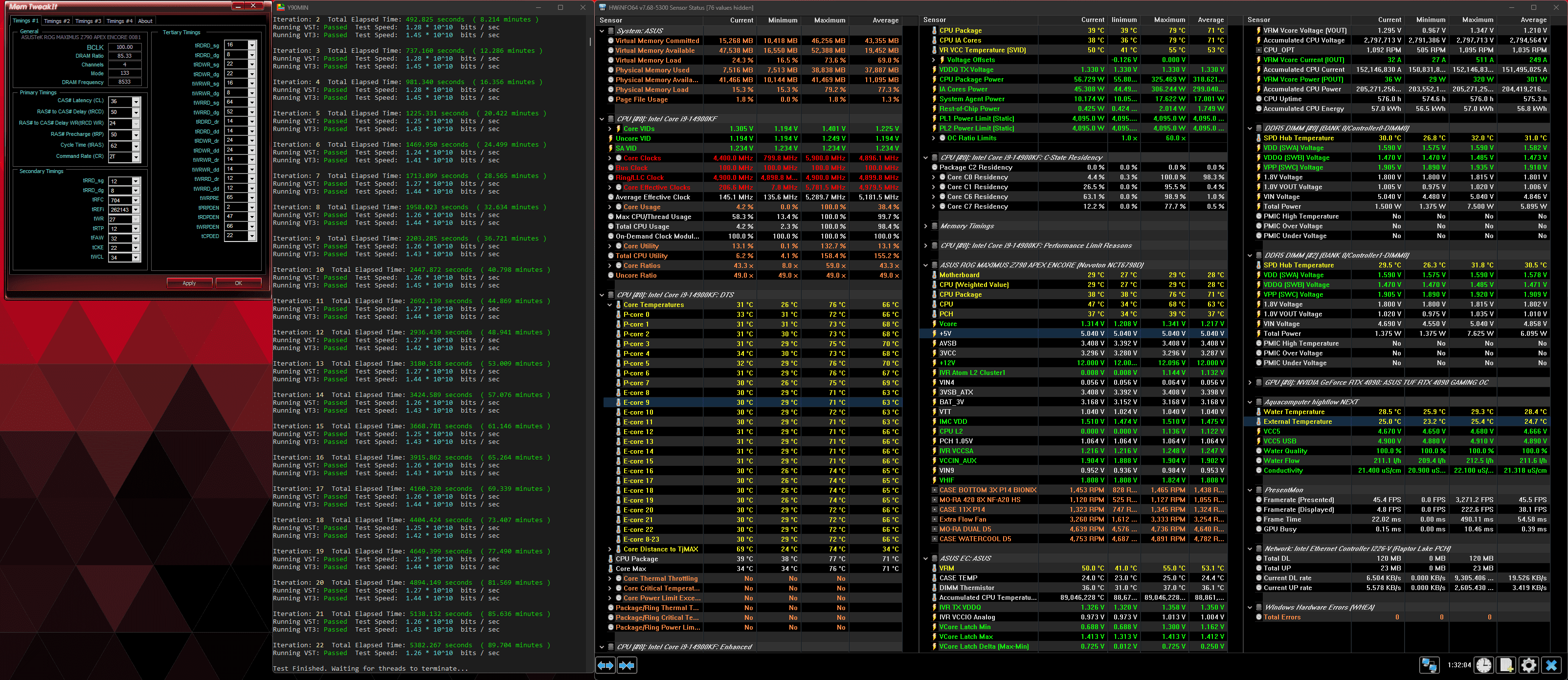Click the HWiNFO elapsed time 1:32:04

pos(1458,665)
